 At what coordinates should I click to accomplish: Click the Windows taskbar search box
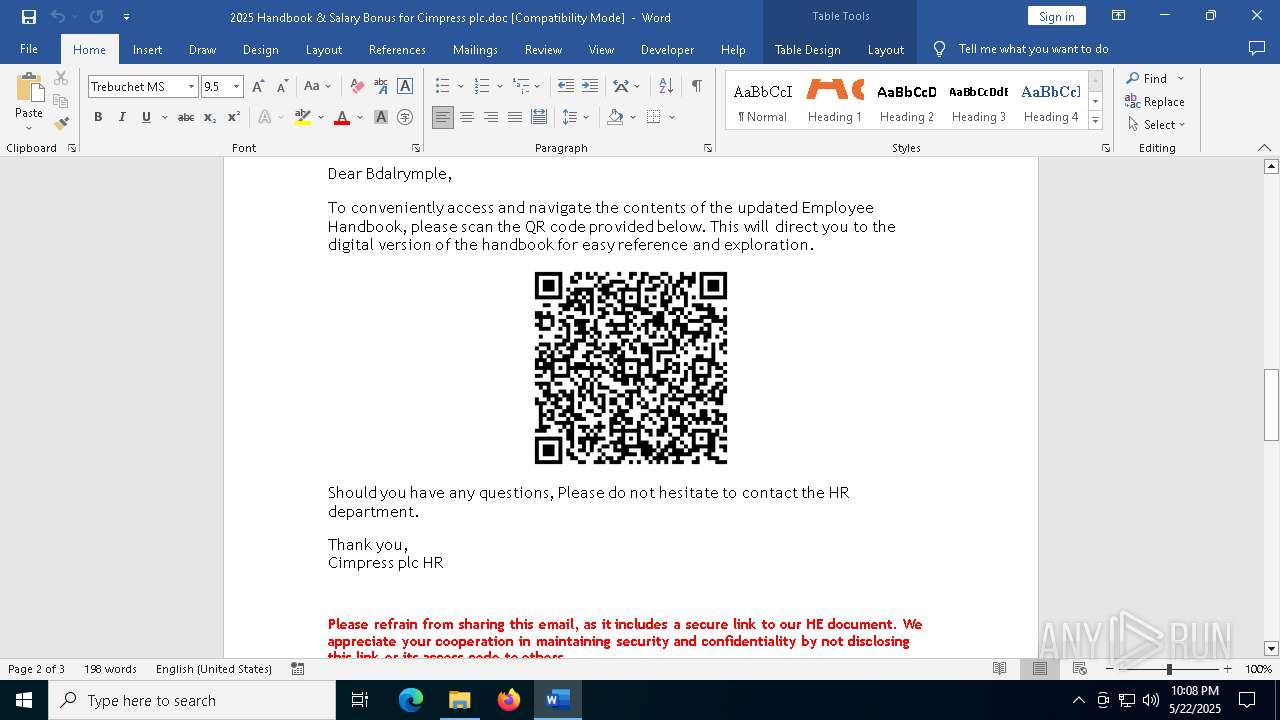192,700
